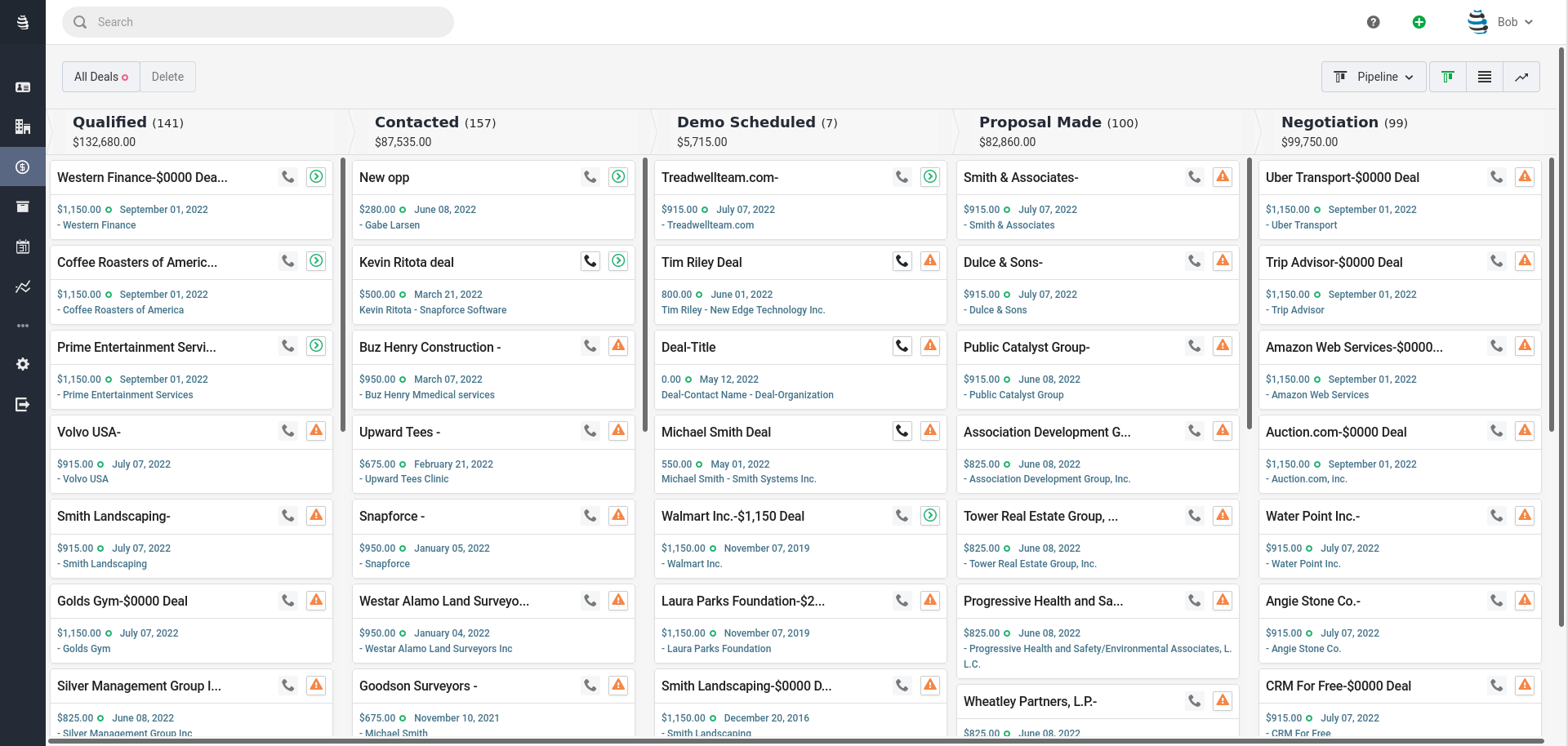Expand the sidebar ellipsis for more options

(23, 326)
